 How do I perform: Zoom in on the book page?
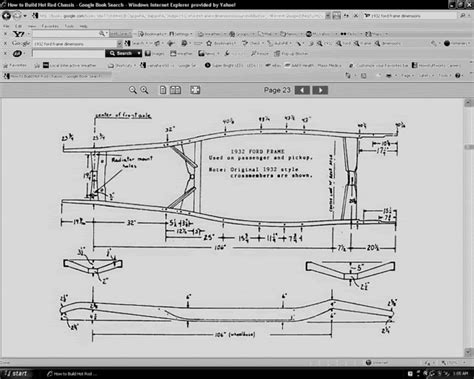[x=144, y=90]
